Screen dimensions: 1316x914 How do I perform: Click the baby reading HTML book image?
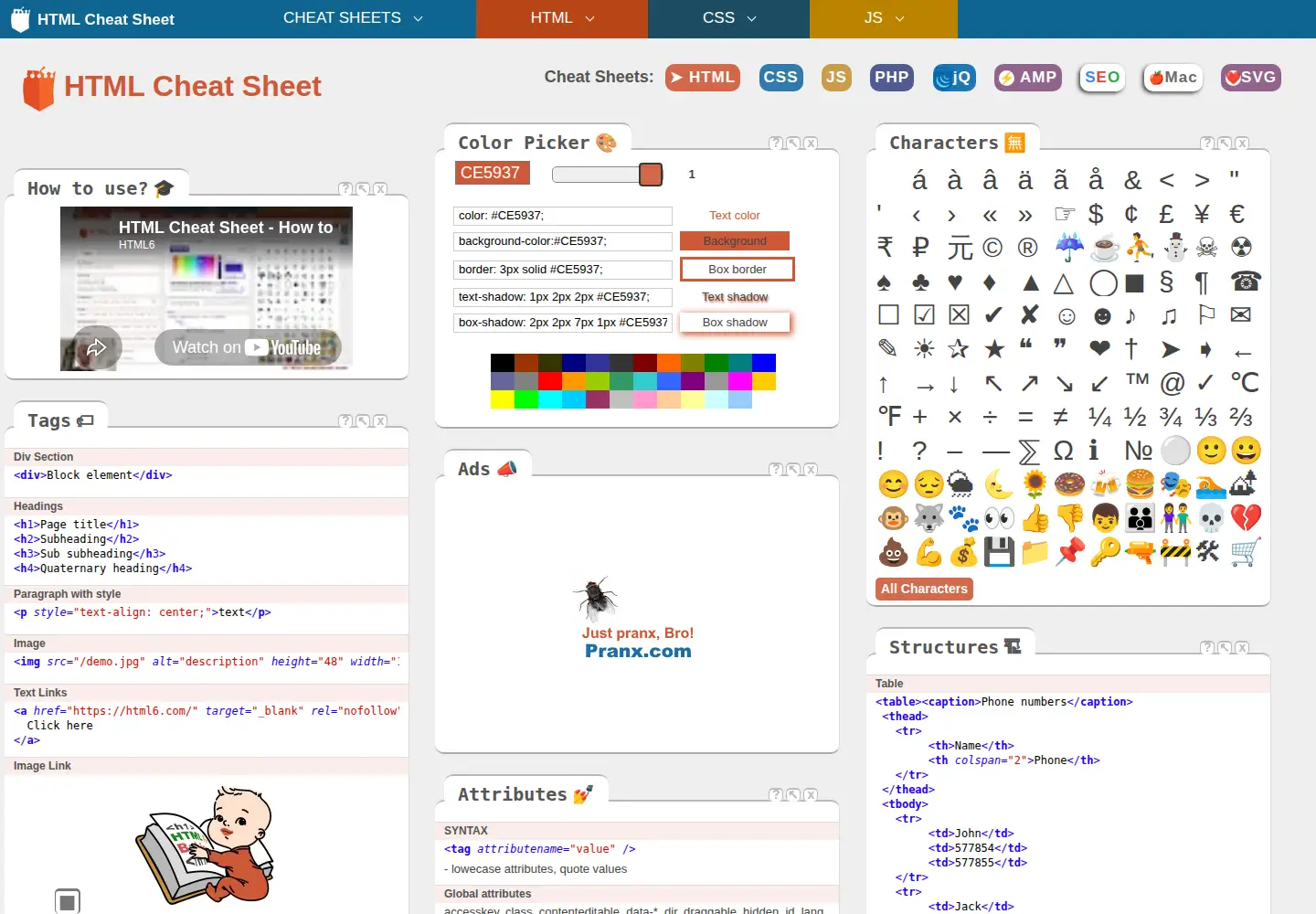206,845
